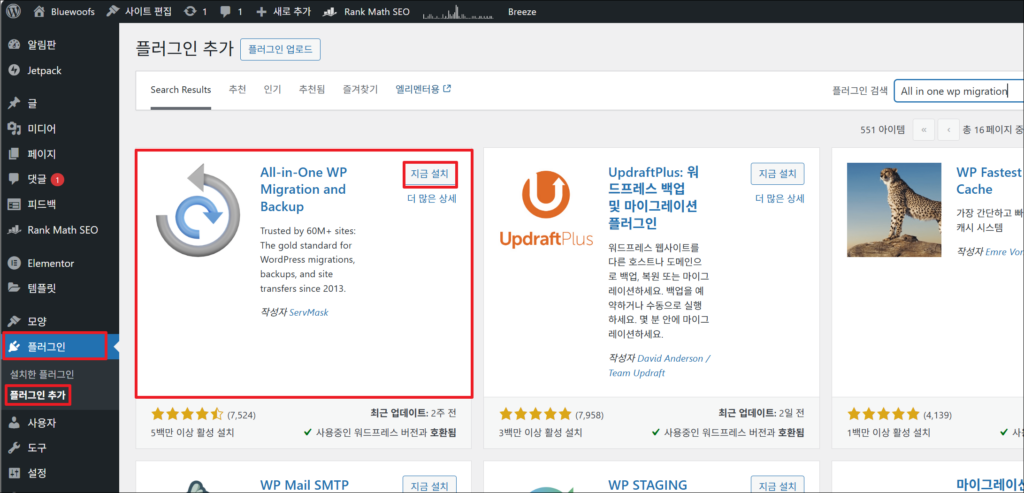Click 새로 추가 in the admin bar
Viewport: 1024px width, 493px height.
pyautogui.click(x=283, y=11)
